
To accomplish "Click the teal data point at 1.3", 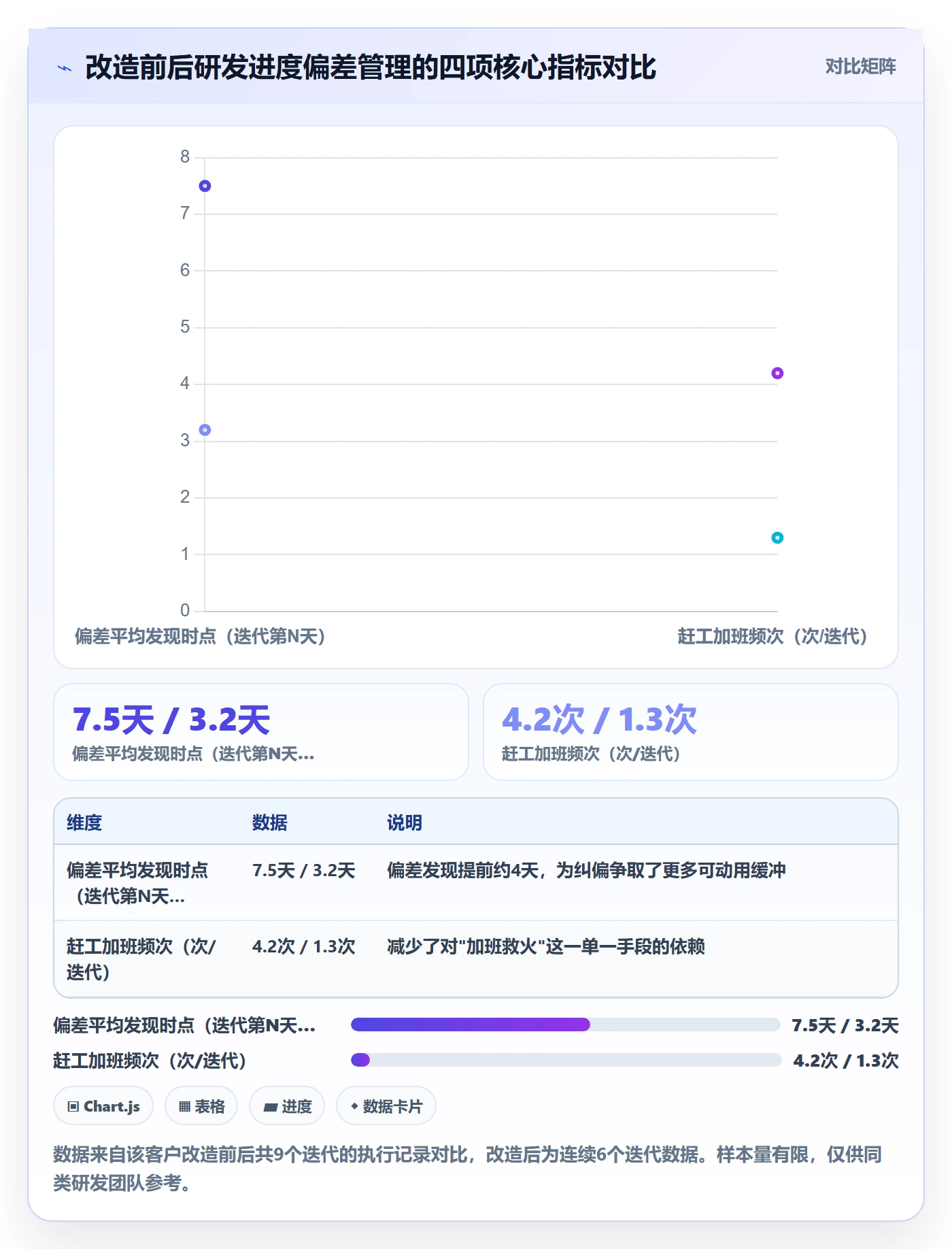I will [777, 537].
